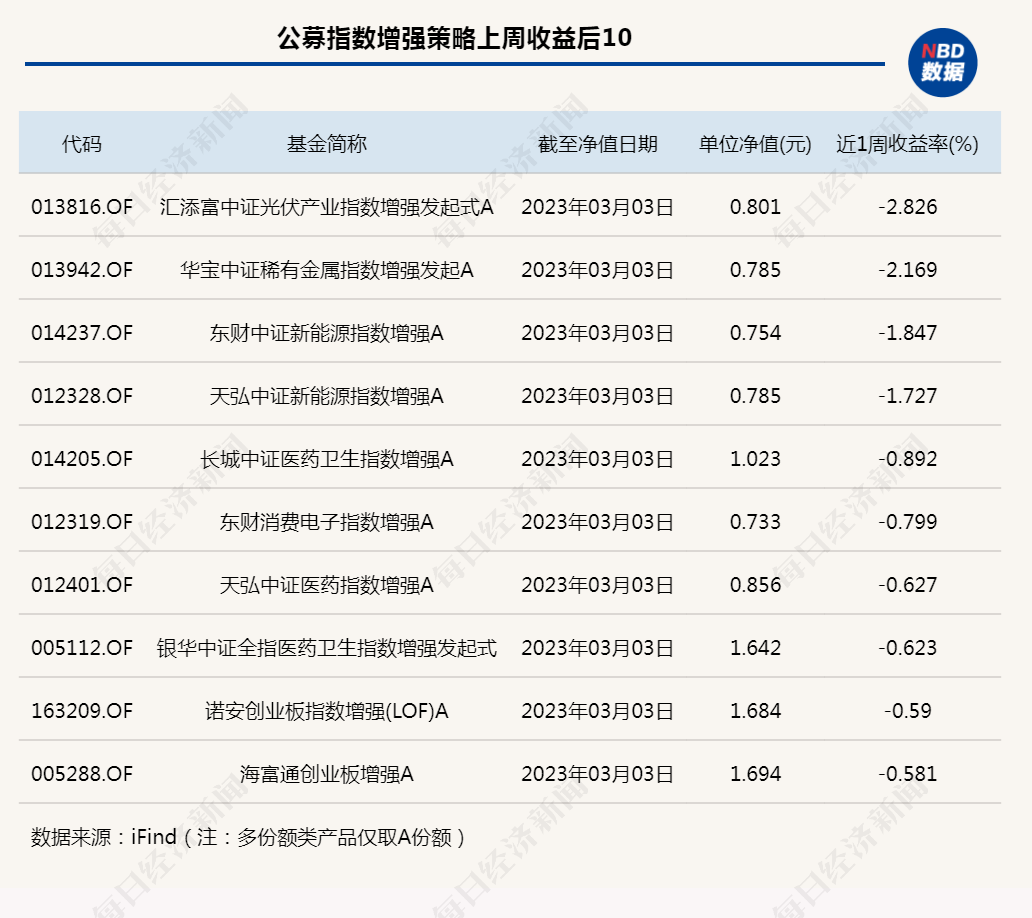Click fund name 诺安创业板指数增强(LOF)A

pyautogui.click(x=326, y=711)
